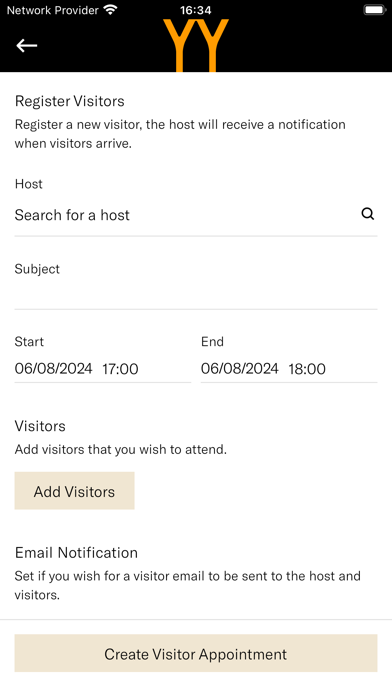Tap the Visitors section heading
Viewport: 392px width, 696px height.
[40, 426]
